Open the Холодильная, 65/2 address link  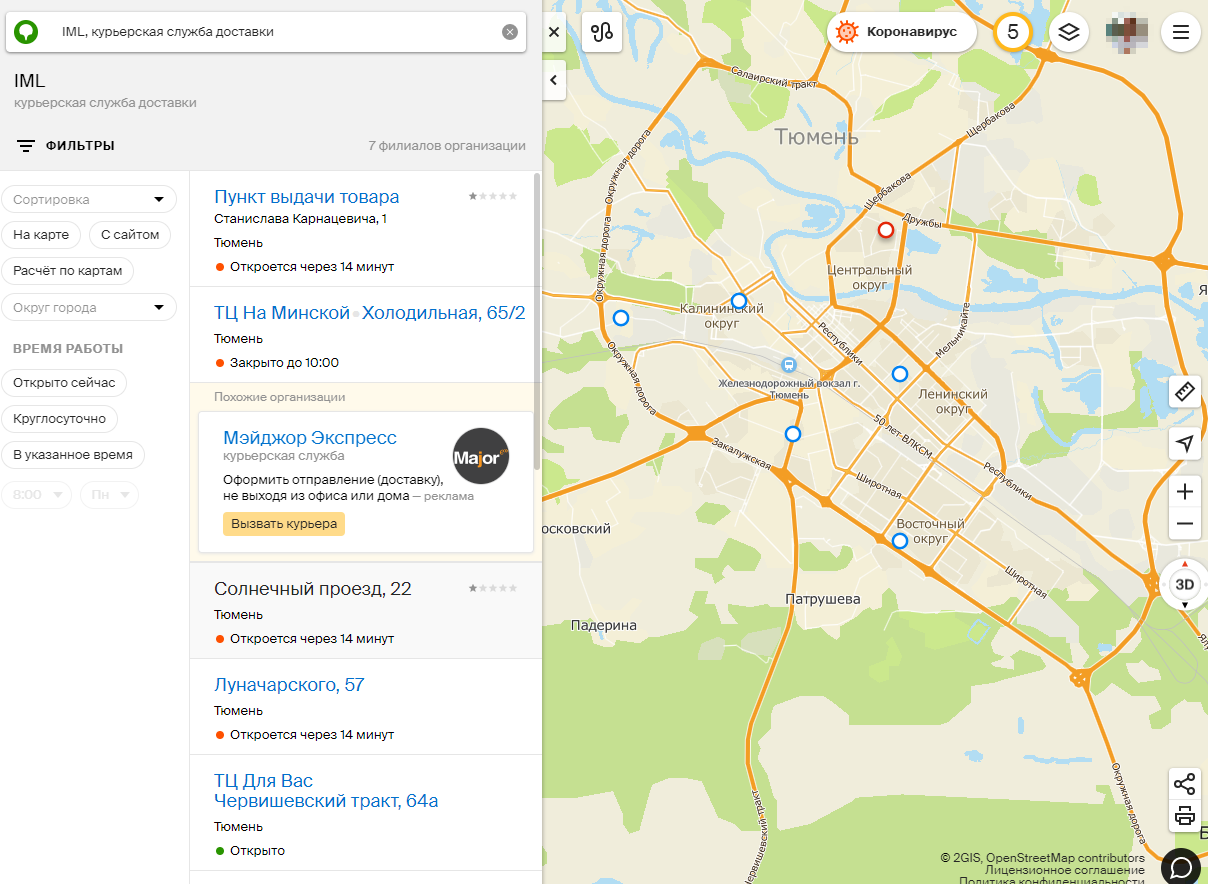pyautogui.click(x=443, y=313)
